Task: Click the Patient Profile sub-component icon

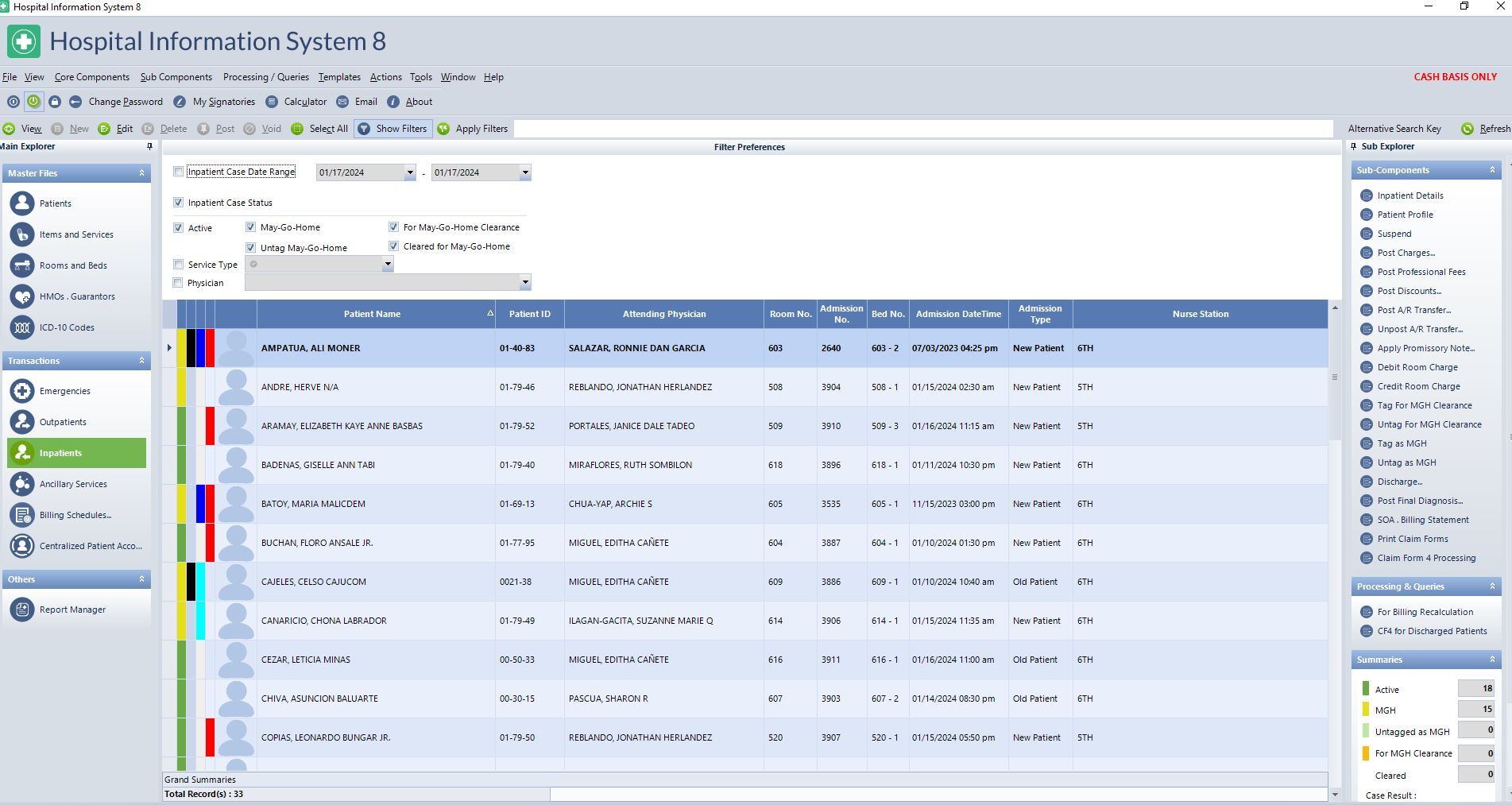Action: 1367,215
